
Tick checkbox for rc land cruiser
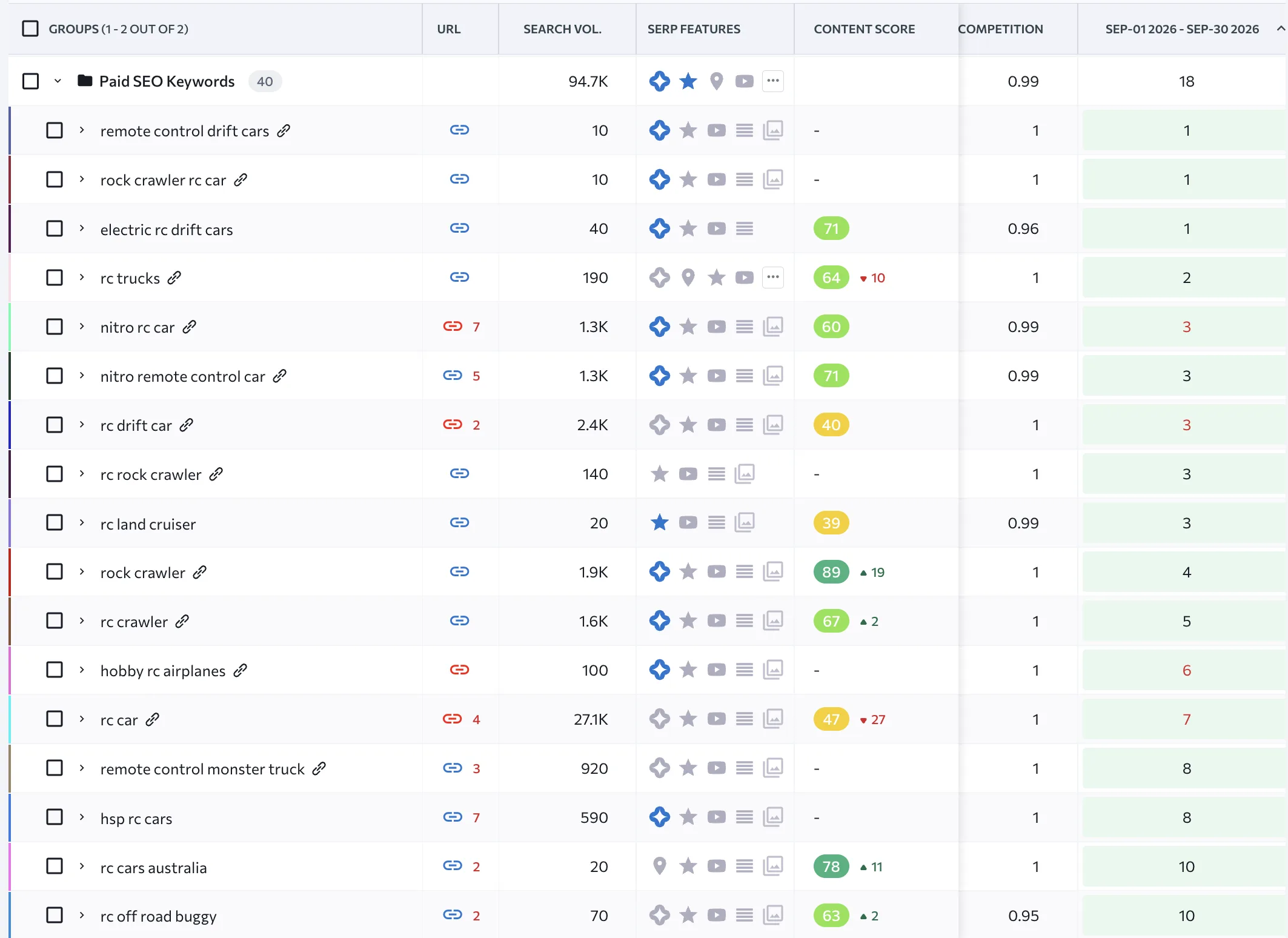click(x=55, y=522)
